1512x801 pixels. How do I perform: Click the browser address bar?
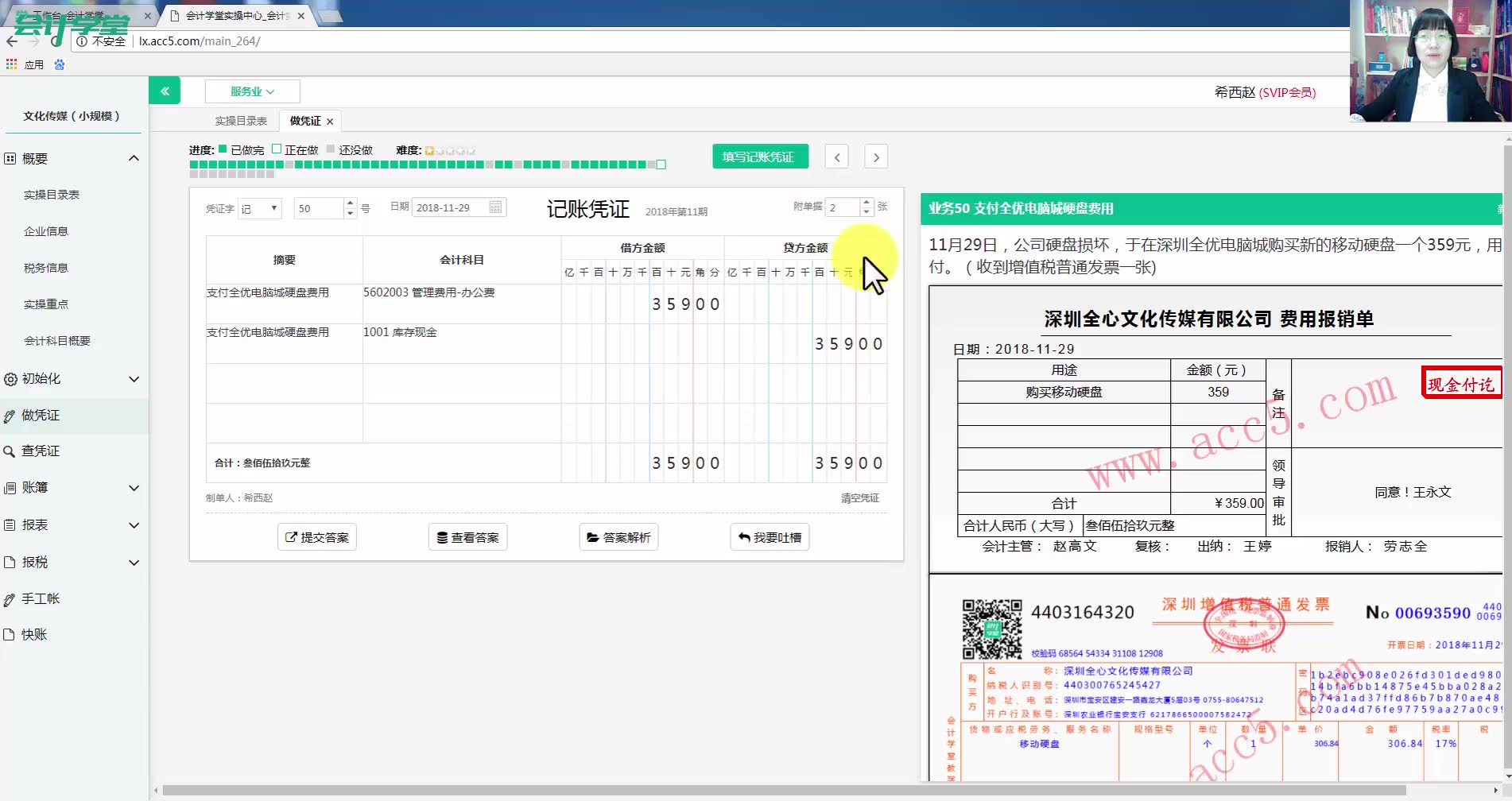point(318,41)
